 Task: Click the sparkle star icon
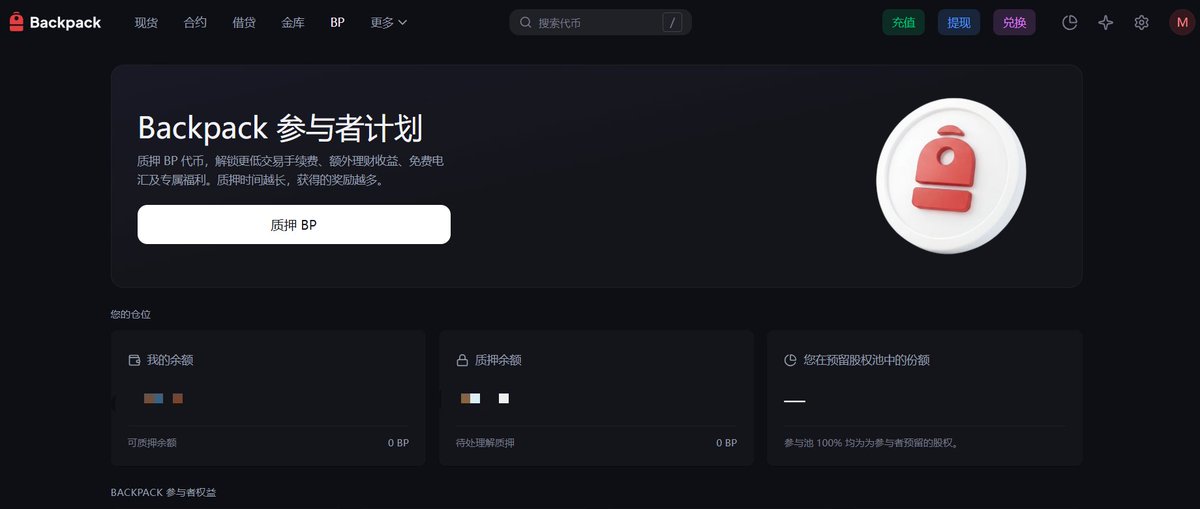[x=1106, y=22]
